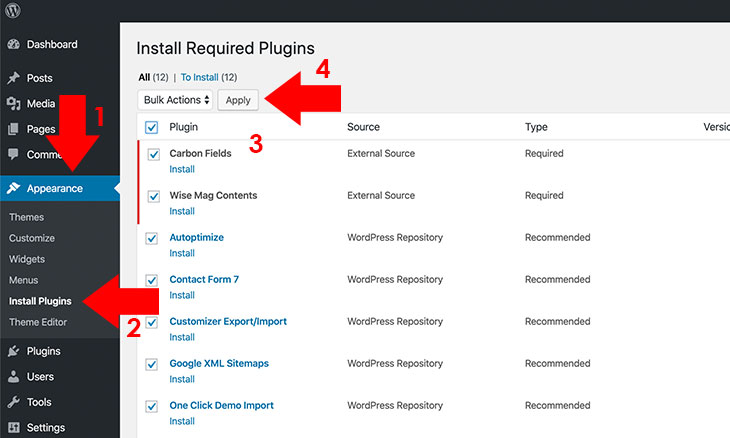Show the All (12) plugins filter
The width and height of the screenshot is (730, 438).
153,77
